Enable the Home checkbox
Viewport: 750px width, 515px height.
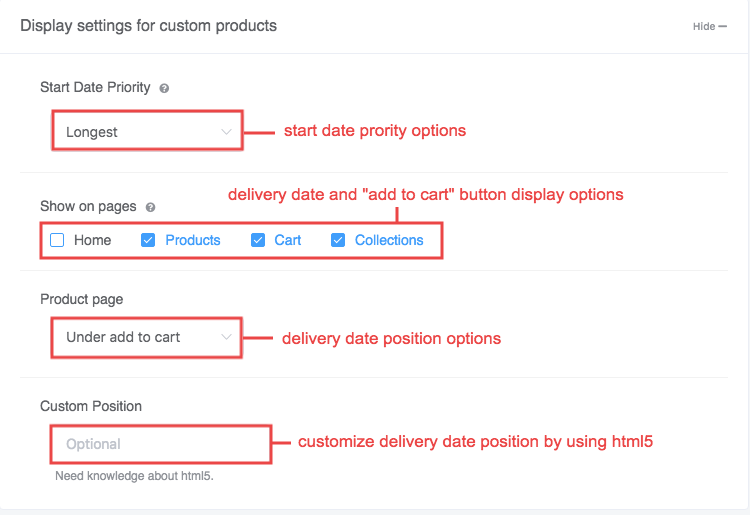[58, 240]
